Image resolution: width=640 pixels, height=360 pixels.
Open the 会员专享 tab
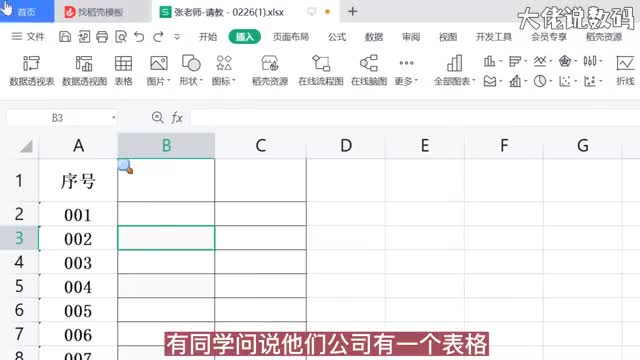coord(549,37)
